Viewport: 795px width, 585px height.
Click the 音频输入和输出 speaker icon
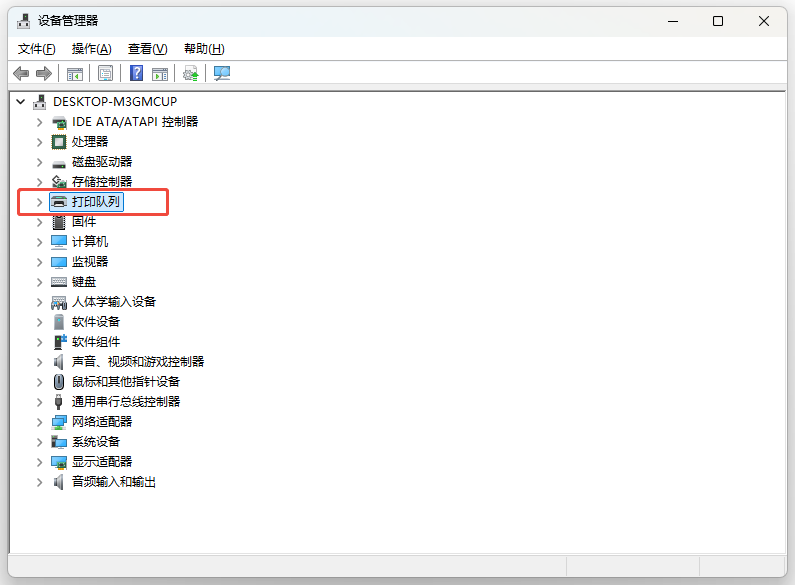pos(59,482)
